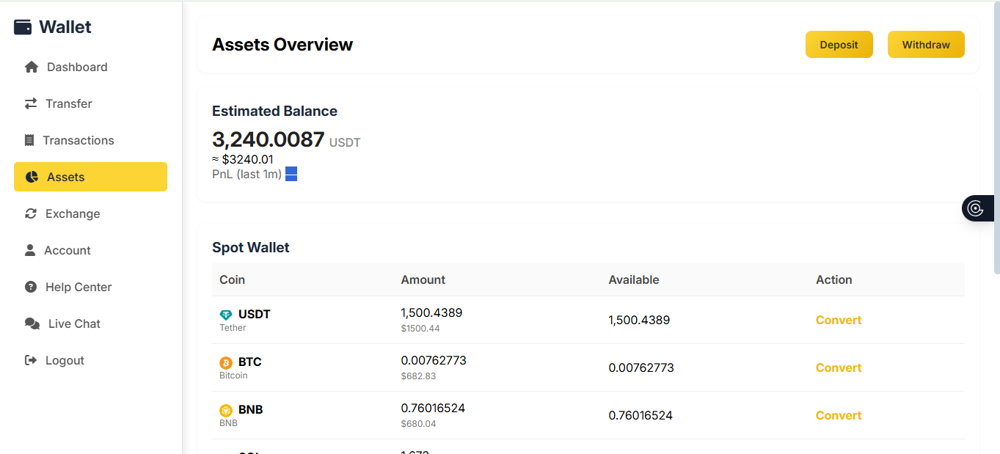
Task: Click the Bitcoin coin name
Action: [233, 376]
